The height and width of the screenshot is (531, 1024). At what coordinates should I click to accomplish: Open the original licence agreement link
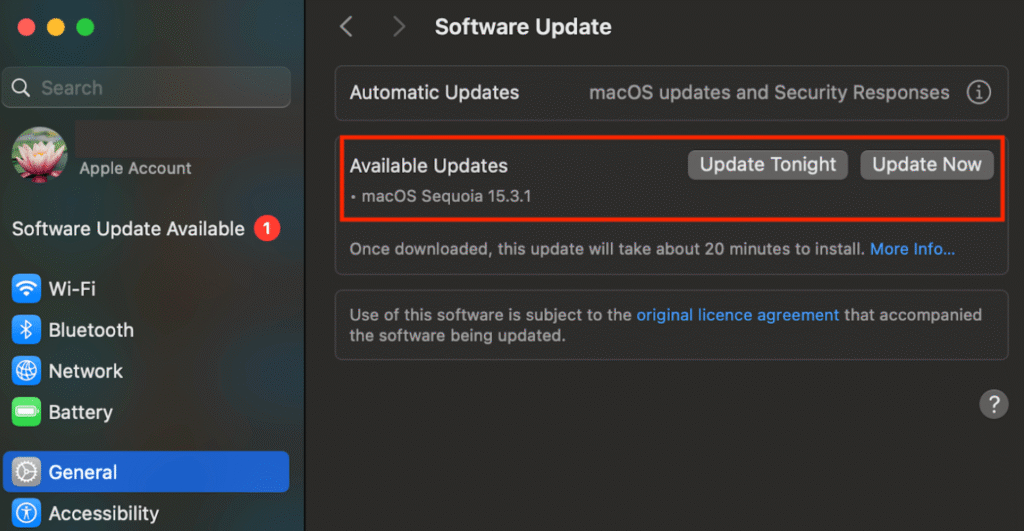tap(737, 315)
